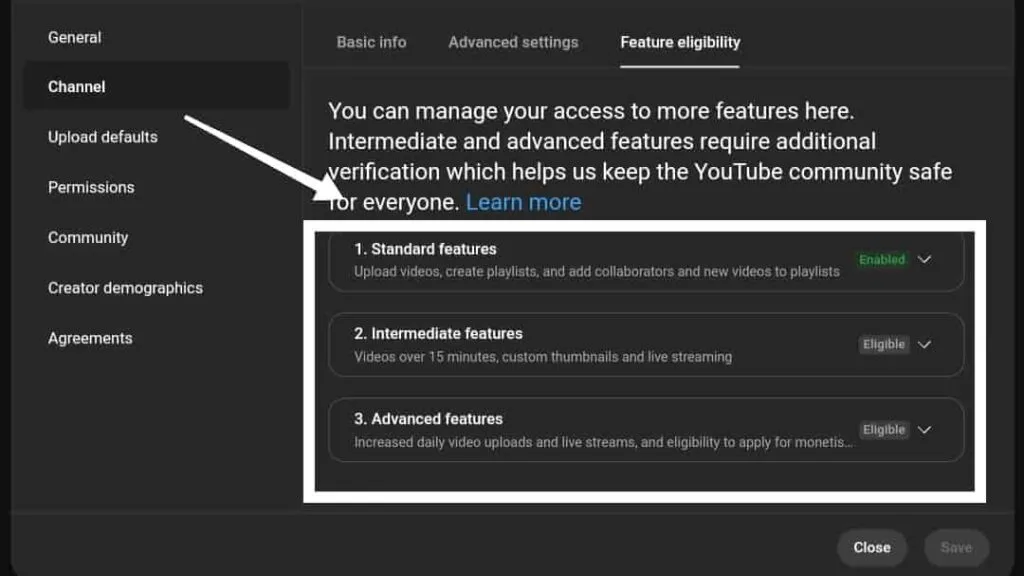Open Creator demographics section
The image size is (1024, 576).
pos(125,288)
